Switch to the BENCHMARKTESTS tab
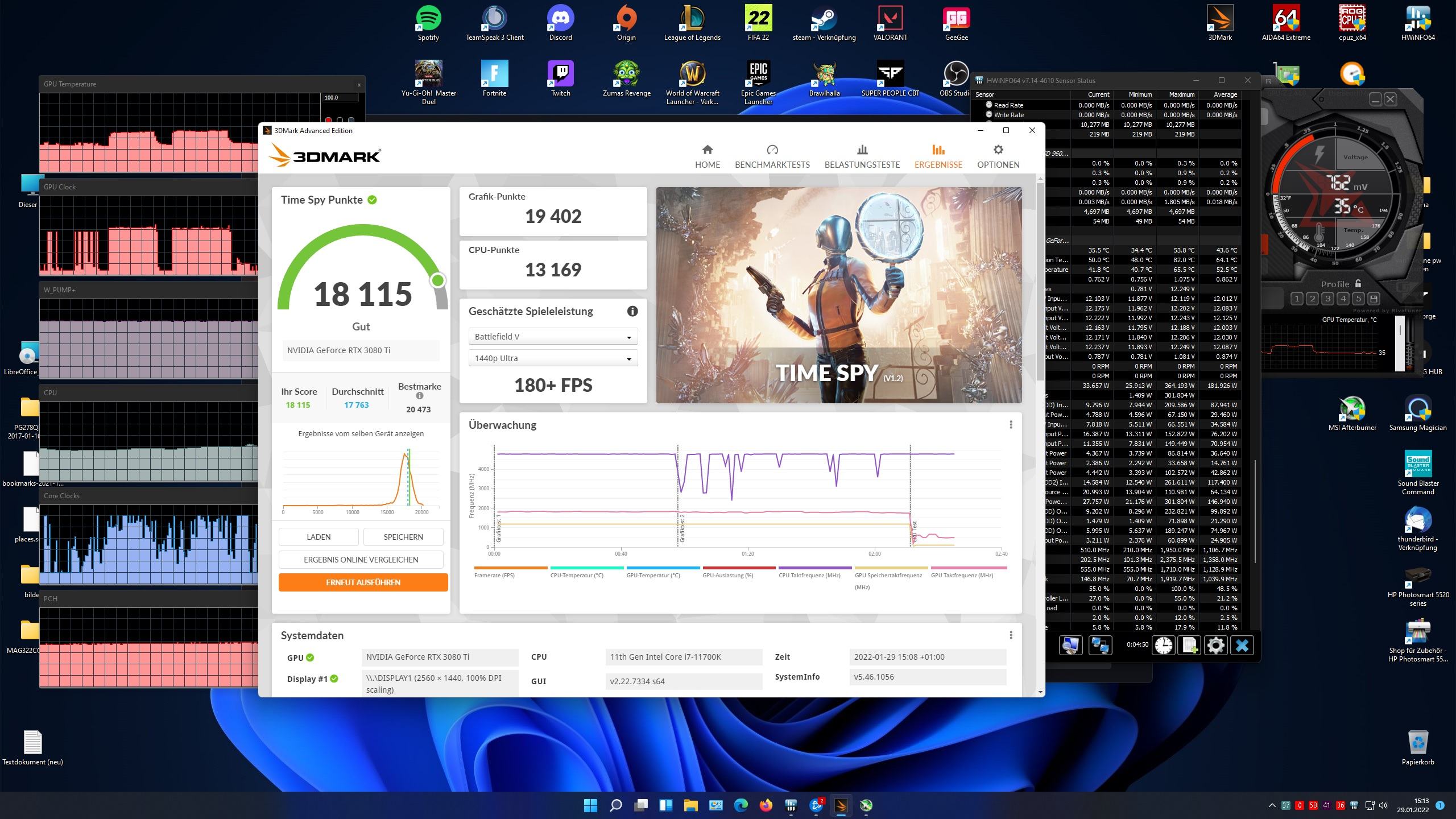 click(x=772, y=156)
